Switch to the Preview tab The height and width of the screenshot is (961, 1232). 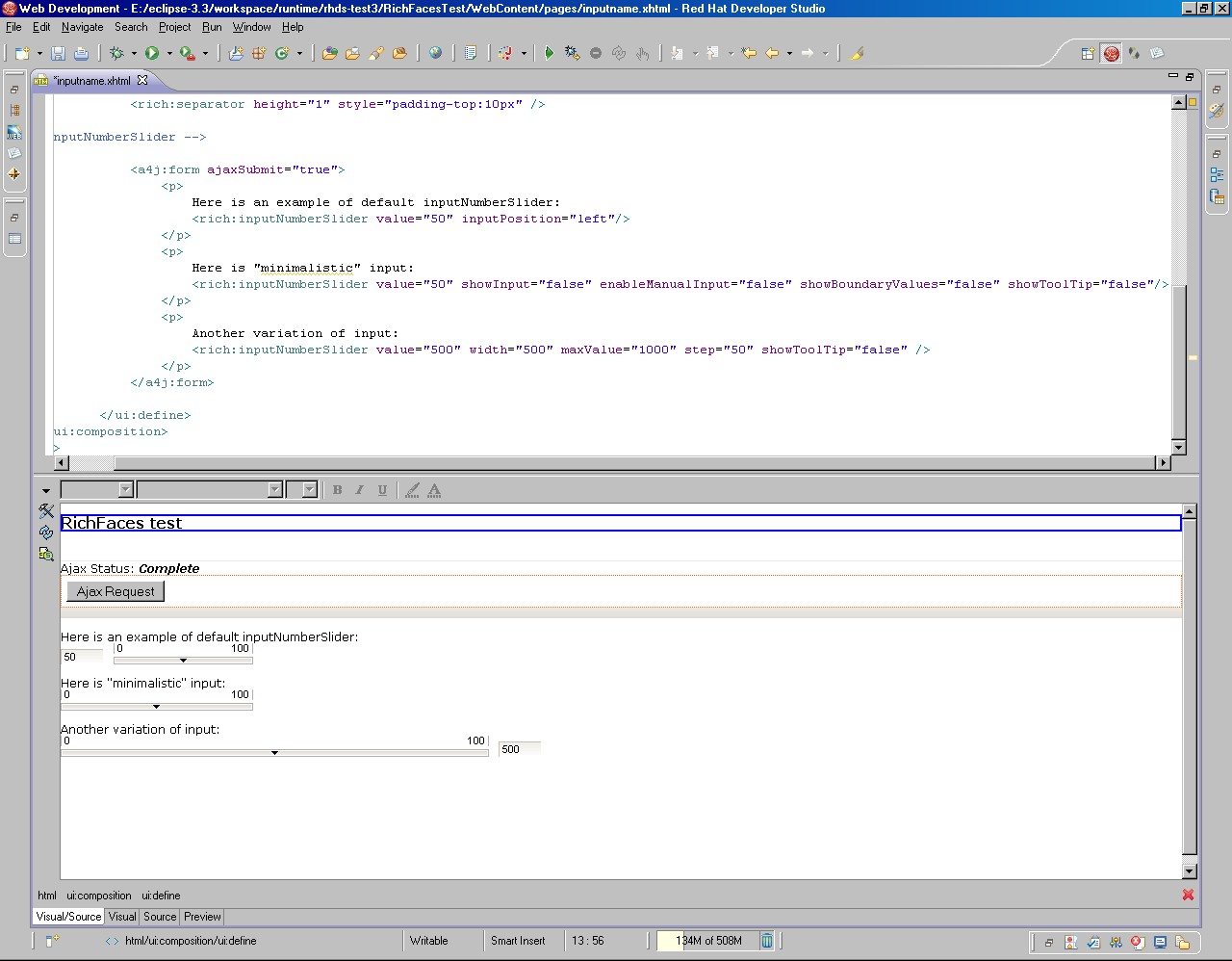tap(202, 917)
